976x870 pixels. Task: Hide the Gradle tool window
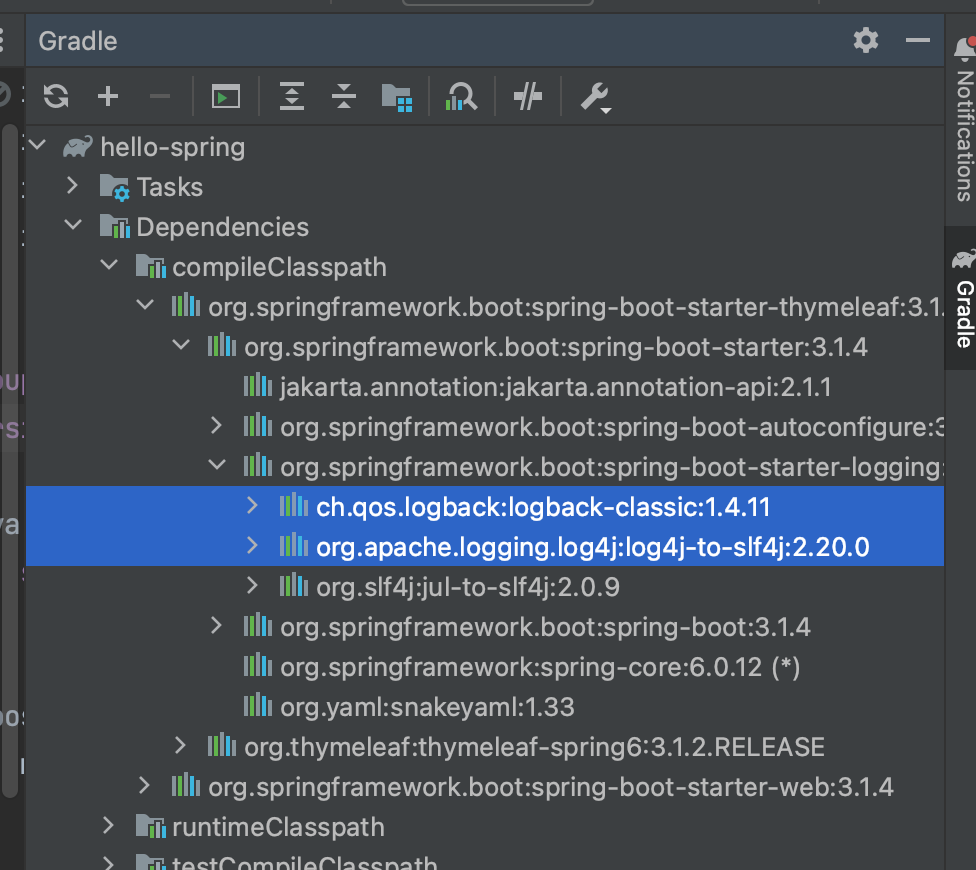tap(917, 40)
